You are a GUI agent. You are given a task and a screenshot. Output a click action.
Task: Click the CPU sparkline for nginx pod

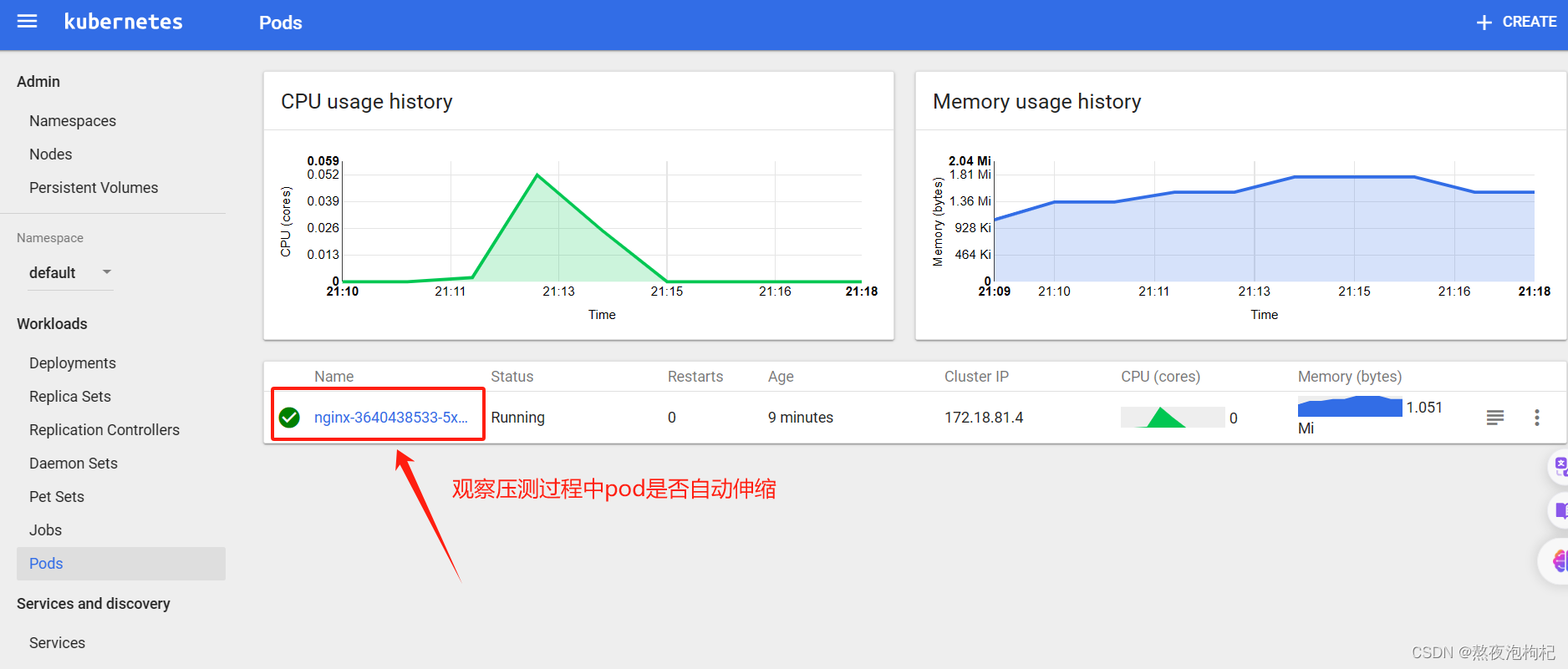pos(1173,417)
